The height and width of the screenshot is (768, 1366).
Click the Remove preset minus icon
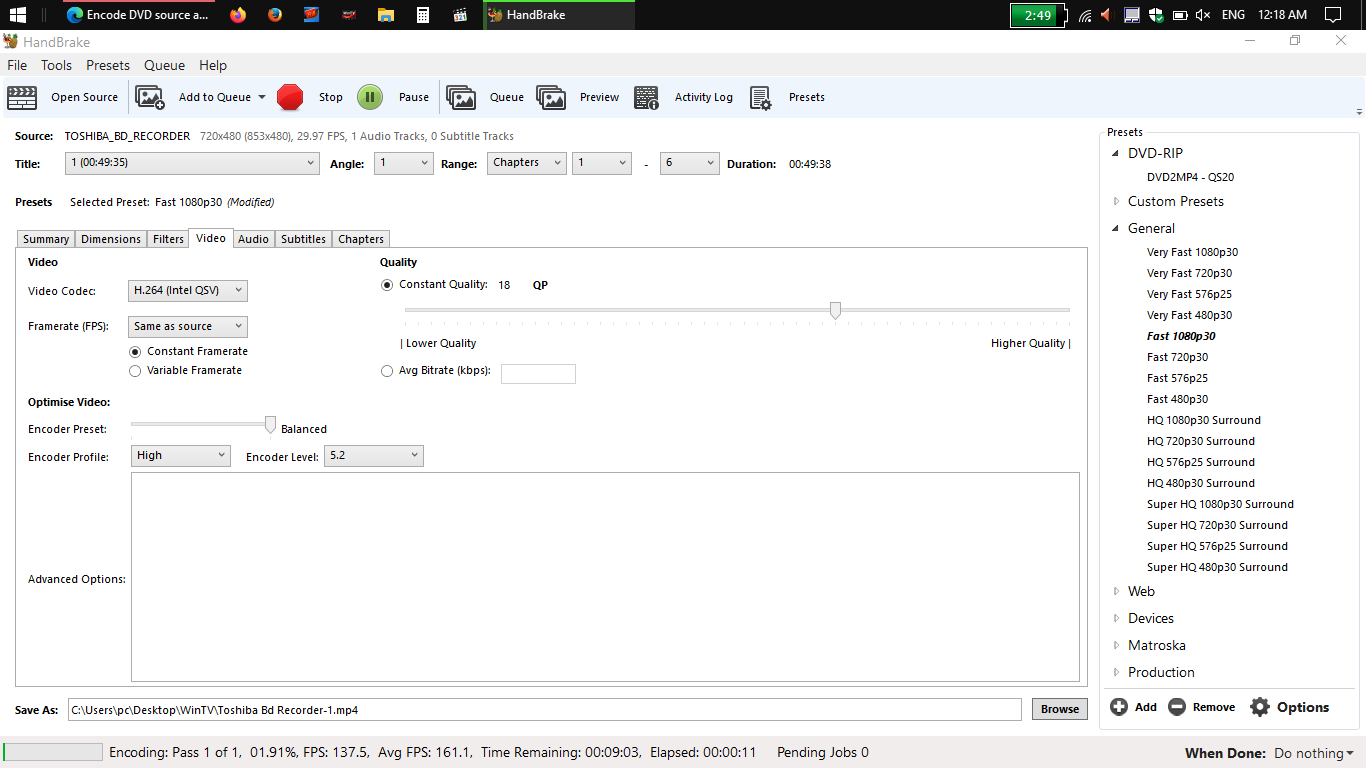click(1177, 707)
